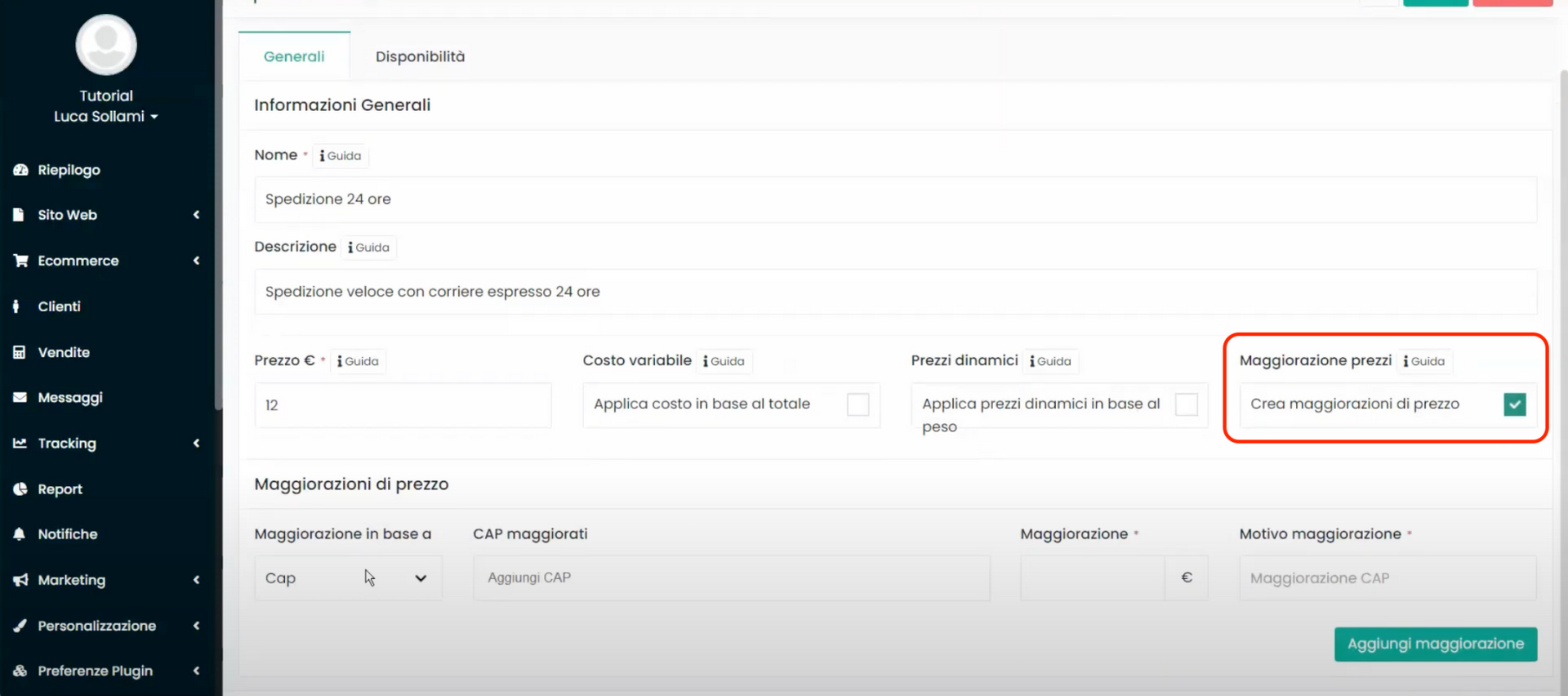Image resolution: width=1568 pixels, height=696 pixels.
Task: Click the Messaggi envelope icon
Action: (20, 398)
